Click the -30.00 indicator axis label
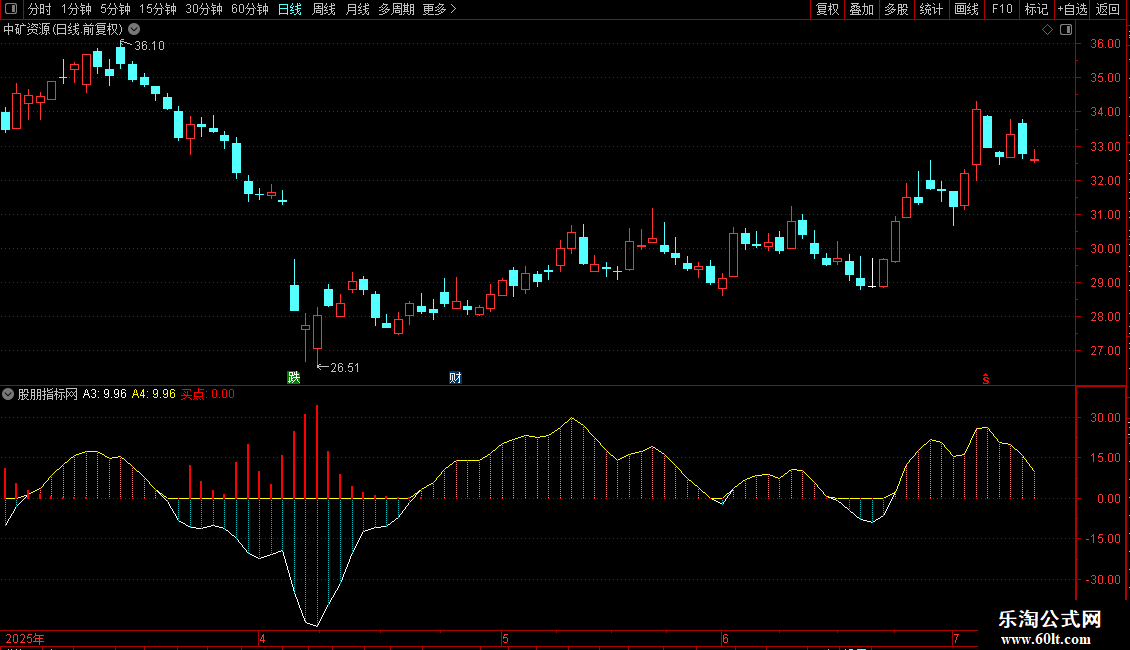This screenshot has height=650, width=1130. point(1103,579)
